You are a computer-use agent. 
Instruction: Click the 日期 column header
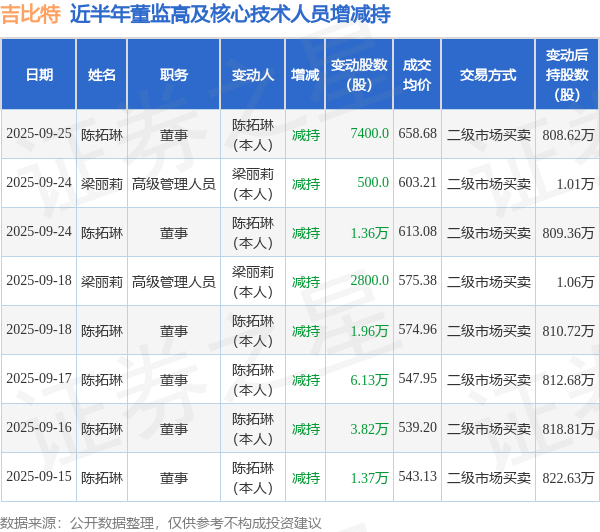(39, 75)
